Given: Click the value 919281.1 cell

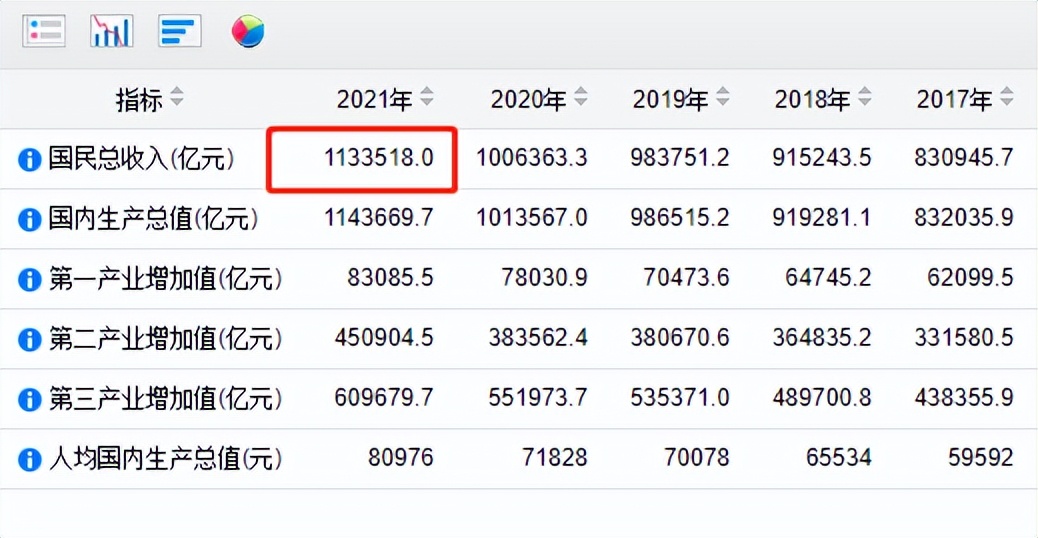Looking at the screenshot, I should coord(822,218).
